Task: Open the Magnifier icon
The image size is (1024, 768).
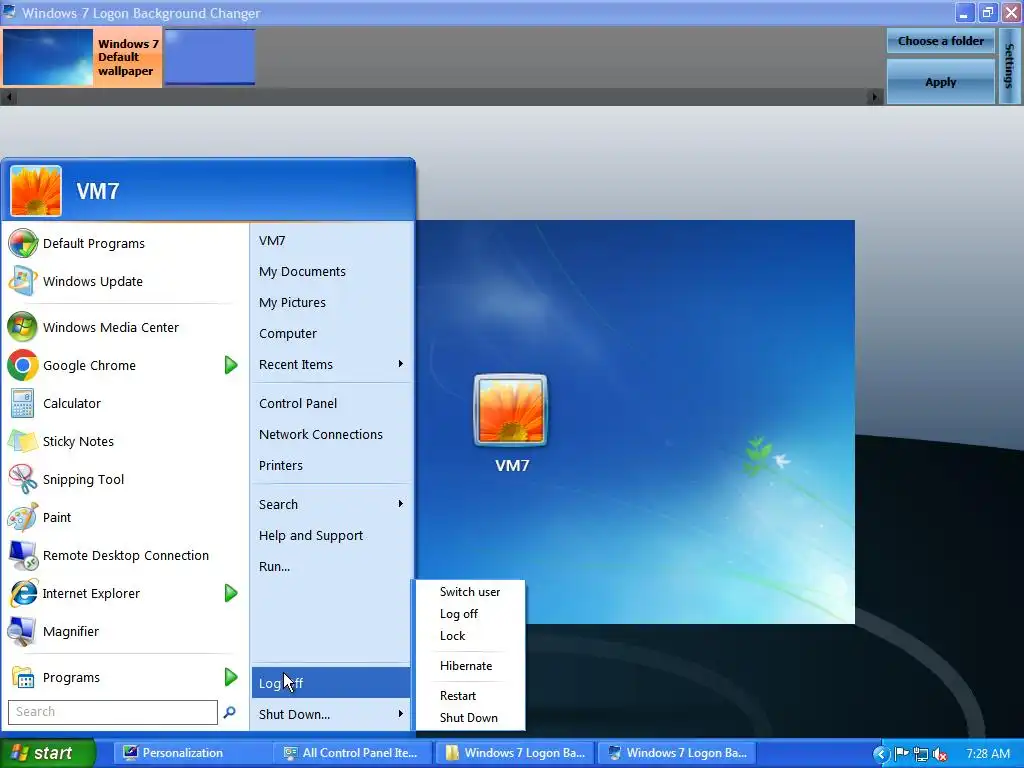Action: [23, 632]
